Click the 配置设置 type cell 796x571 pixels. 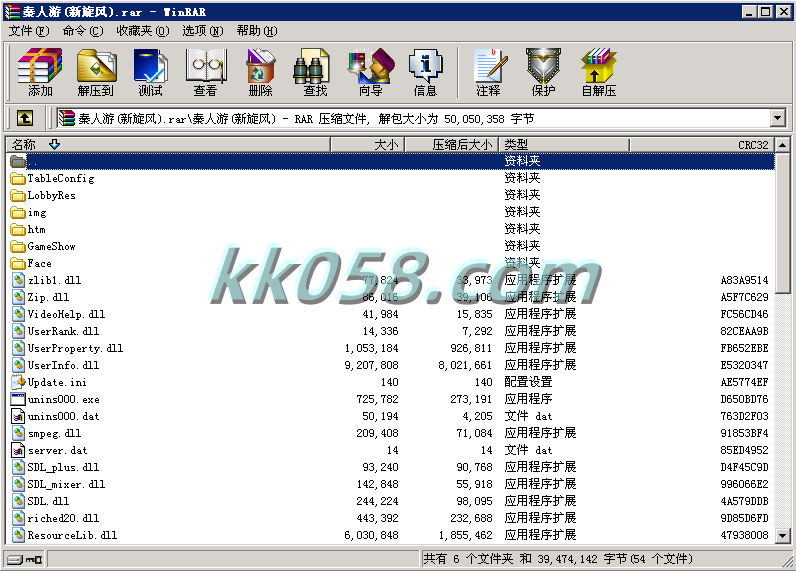tap(528, 382)
